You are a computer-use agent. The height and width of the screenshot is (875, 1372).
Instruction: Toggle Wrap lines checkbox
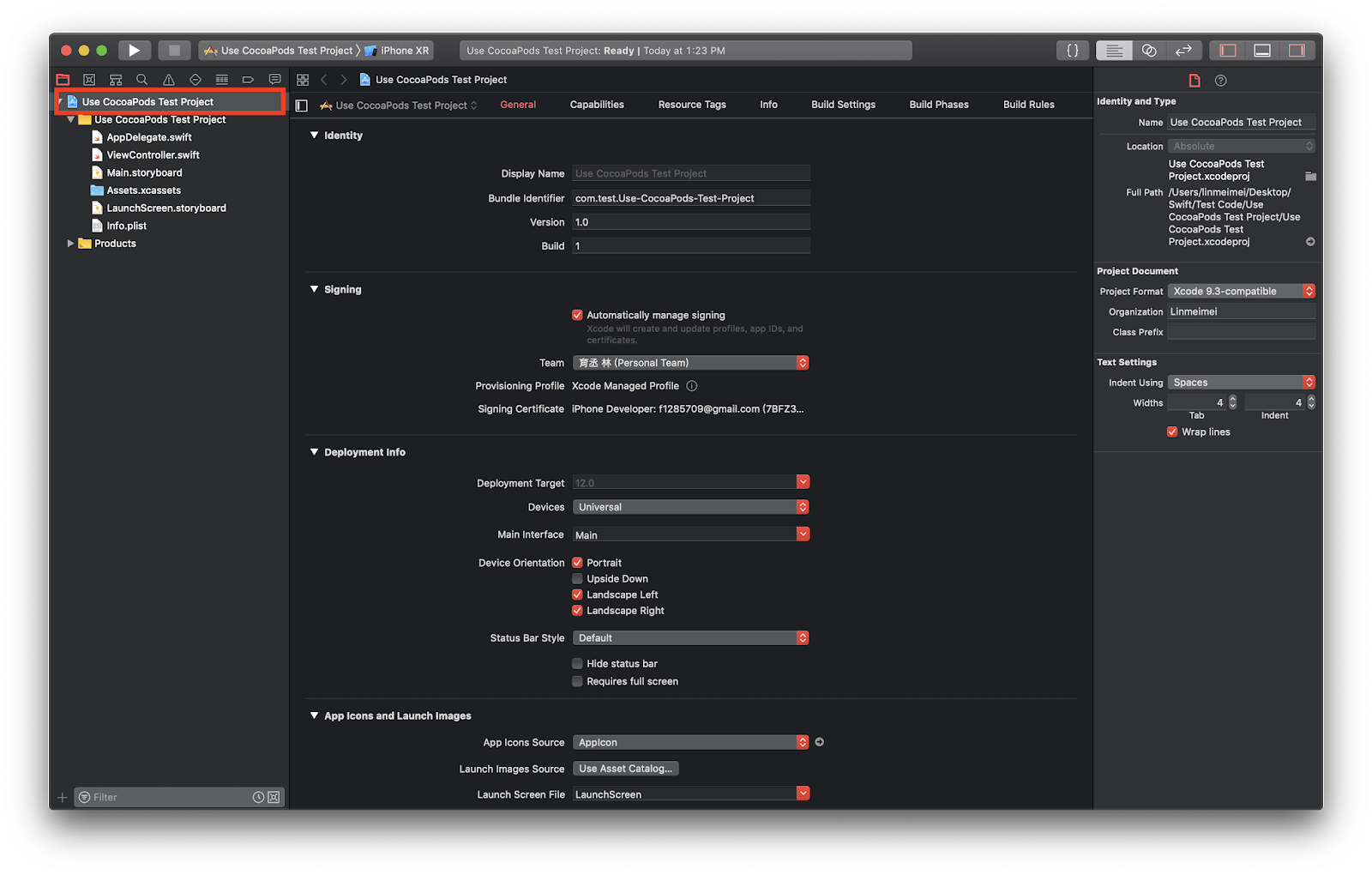coord(1172,432)
